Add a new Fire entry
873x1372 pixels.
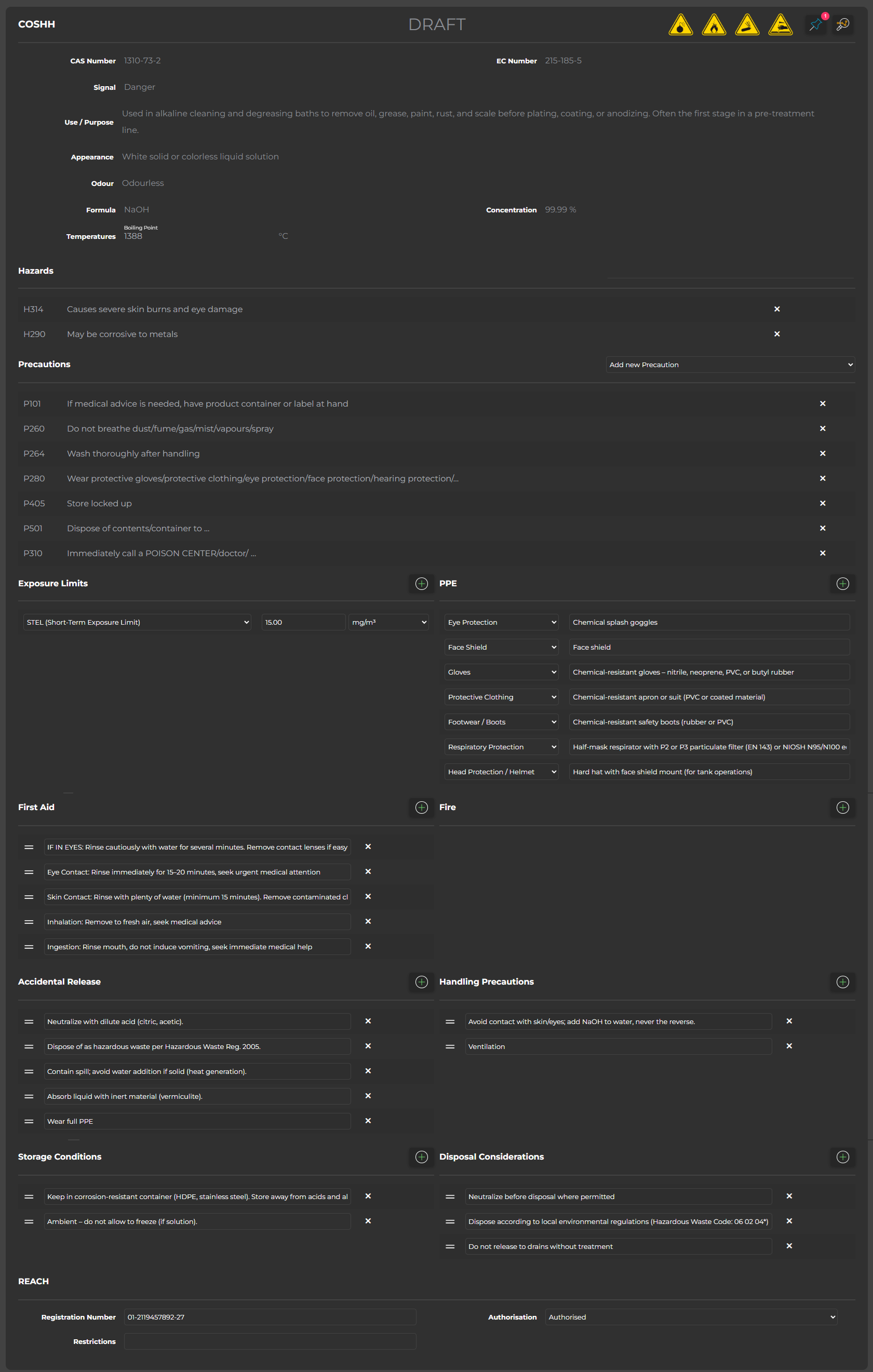[843, 808]
